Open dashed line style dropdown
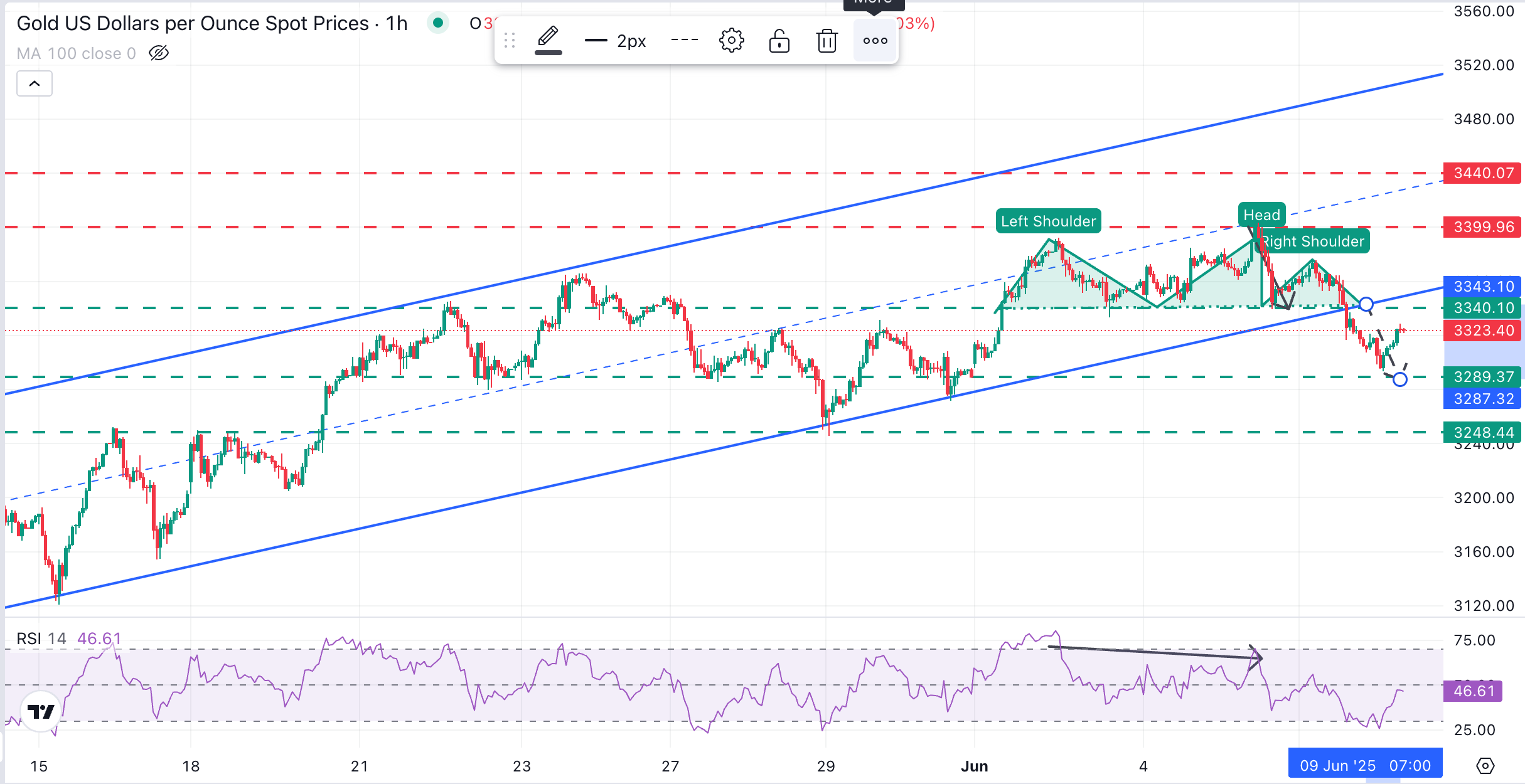Viewport: 1525px width, 784px height. tap(684, 41)
